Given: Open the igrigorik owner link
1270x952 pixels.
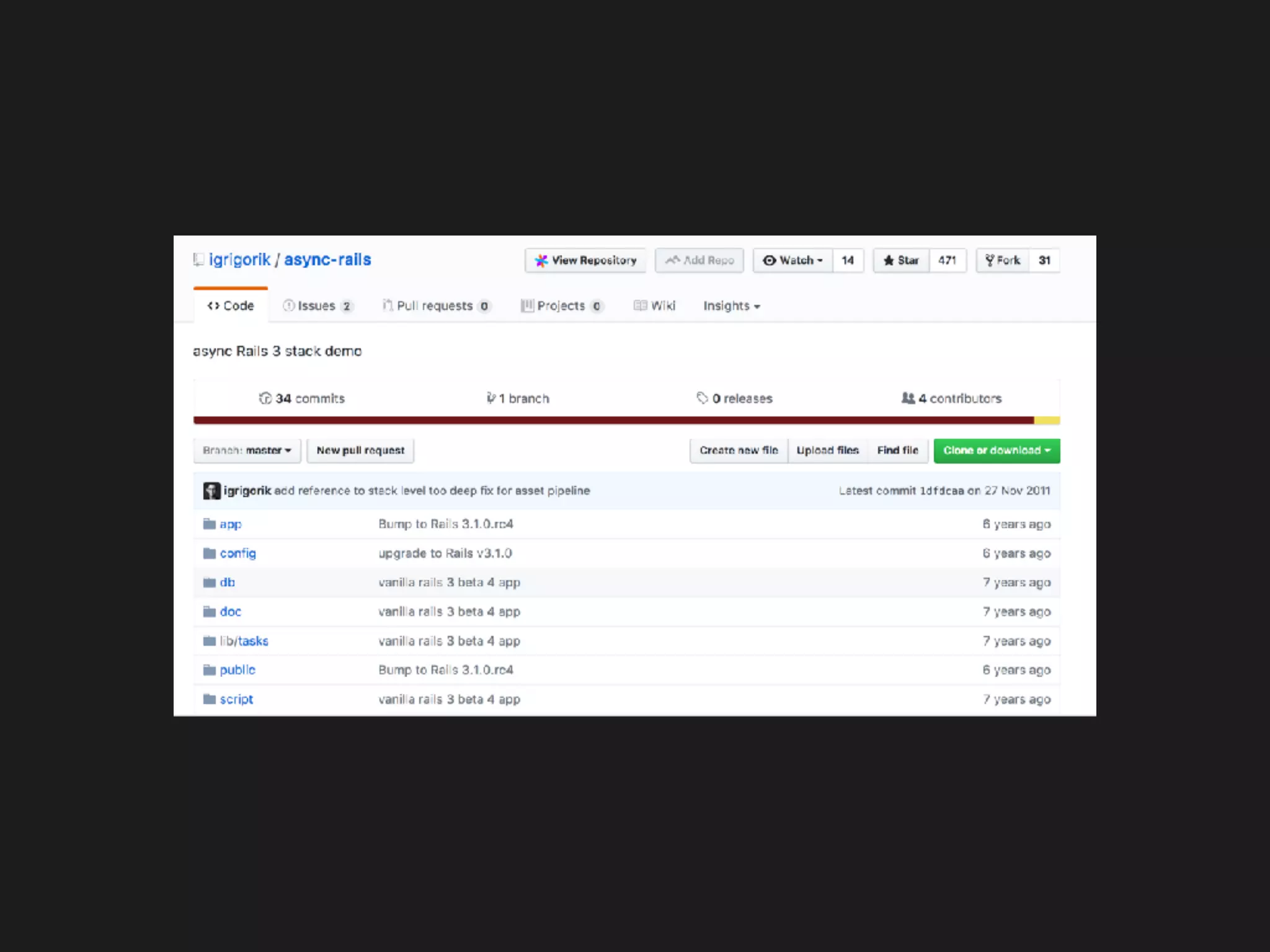Looking at the screenshot, I should (239, 260).
